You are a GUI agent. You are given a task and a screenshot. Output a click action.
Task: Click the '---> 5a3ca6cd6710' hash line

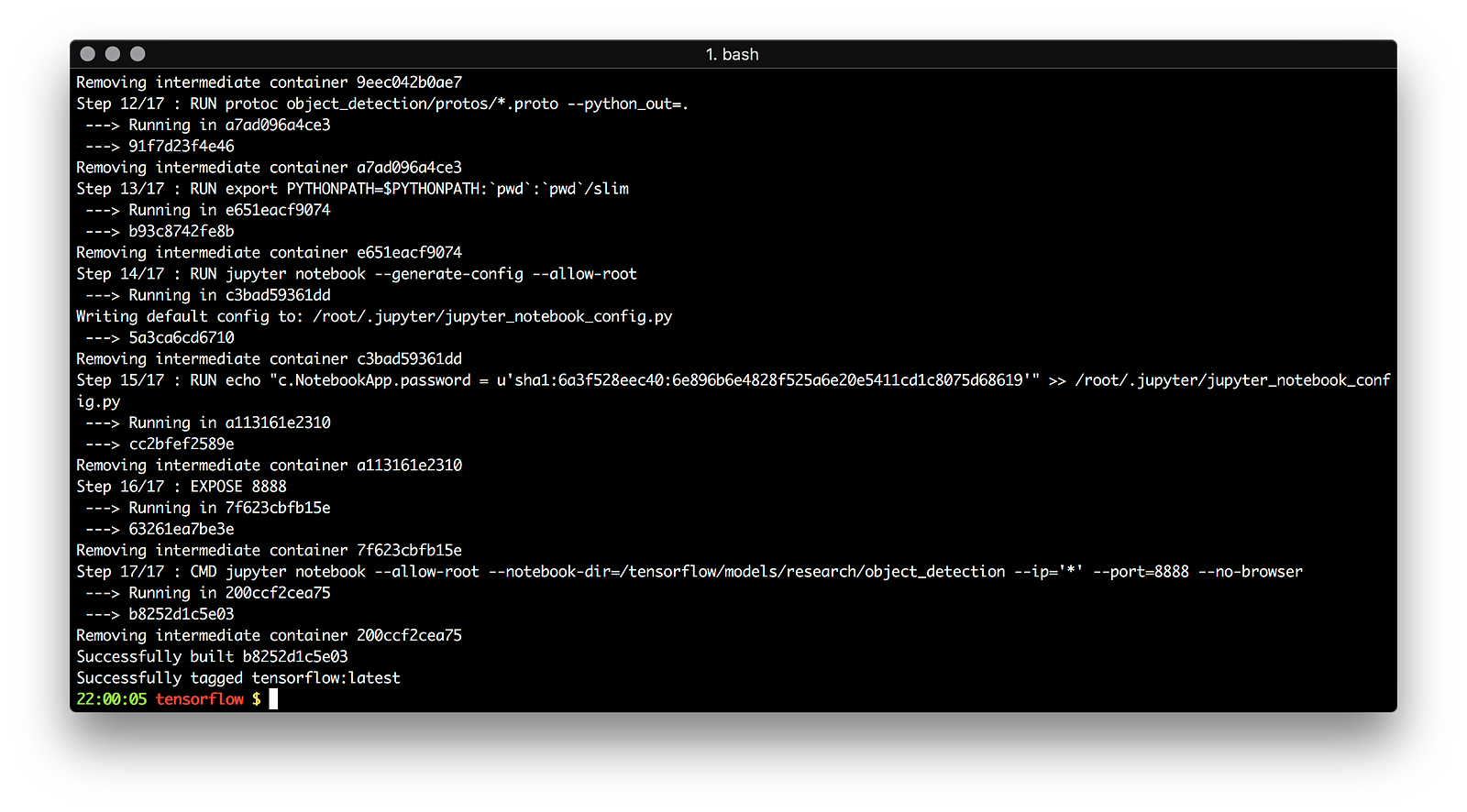pyautogui.click(x=160, y=338)
